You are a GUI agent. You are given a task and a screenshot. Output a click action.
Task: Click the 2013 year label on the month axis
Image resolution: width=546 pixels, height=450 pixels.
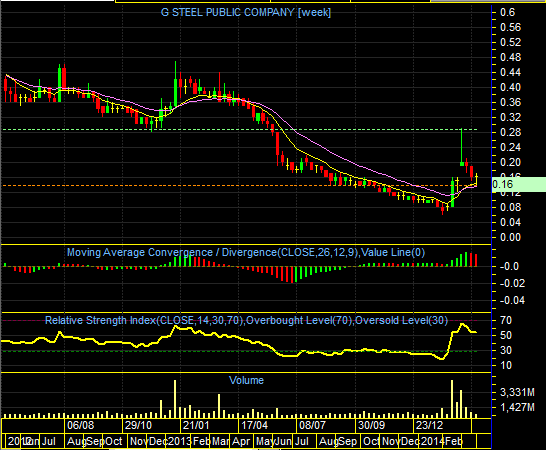[180, 441]
